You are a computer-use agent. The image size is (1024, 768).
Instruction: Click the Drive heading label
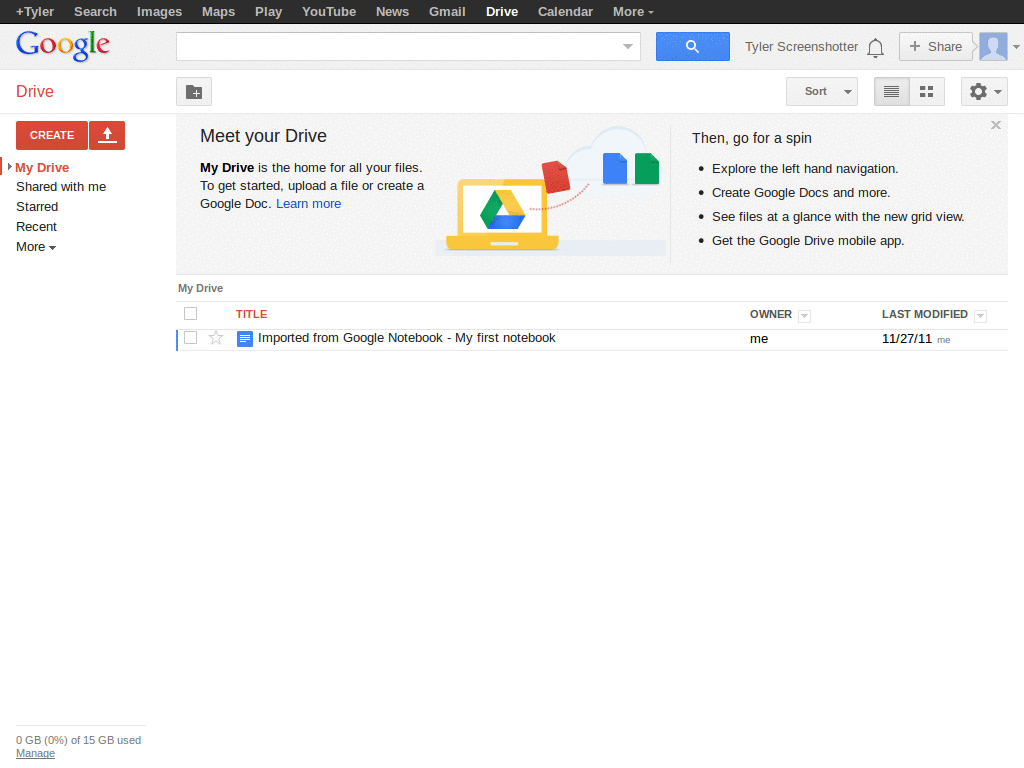[35, 91]
